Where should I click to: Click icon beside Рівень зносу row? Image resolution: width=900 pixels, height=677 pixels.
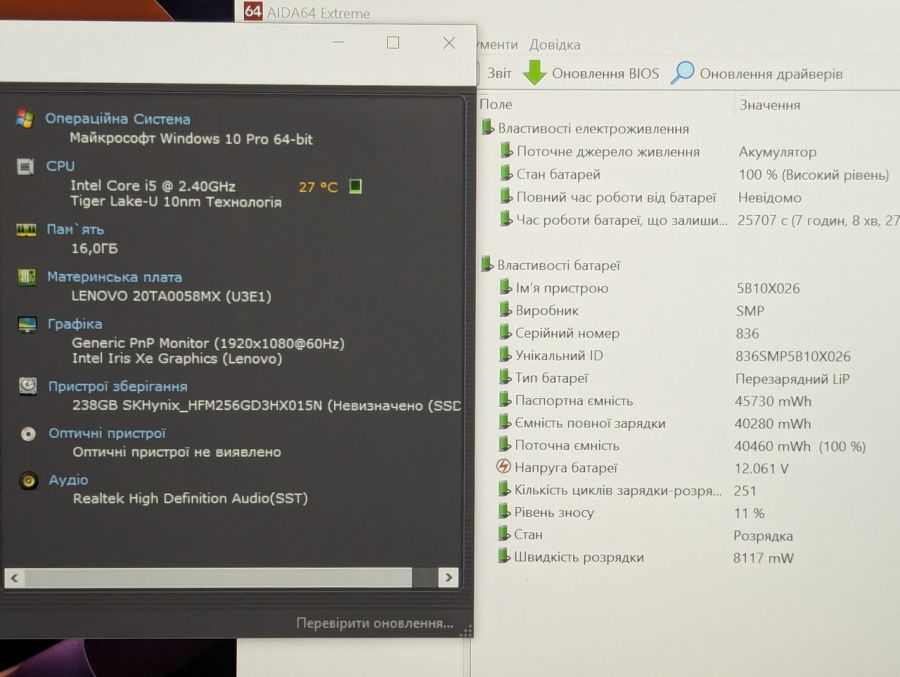[503, 511]
